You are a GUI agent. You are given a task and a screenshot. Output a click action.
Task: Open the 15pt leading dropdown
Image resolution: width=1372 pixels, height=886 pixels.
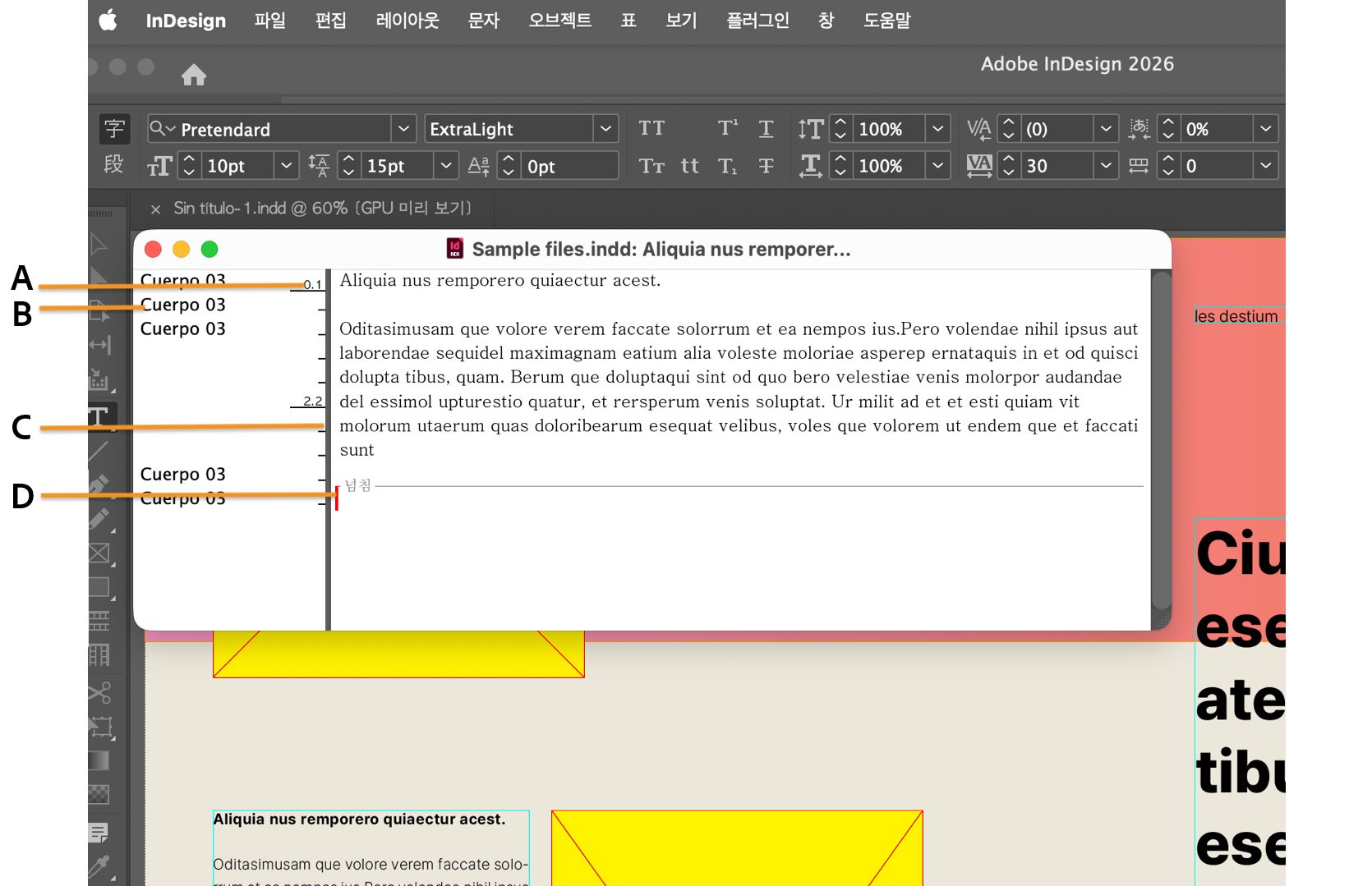click(x=445, y=166)
